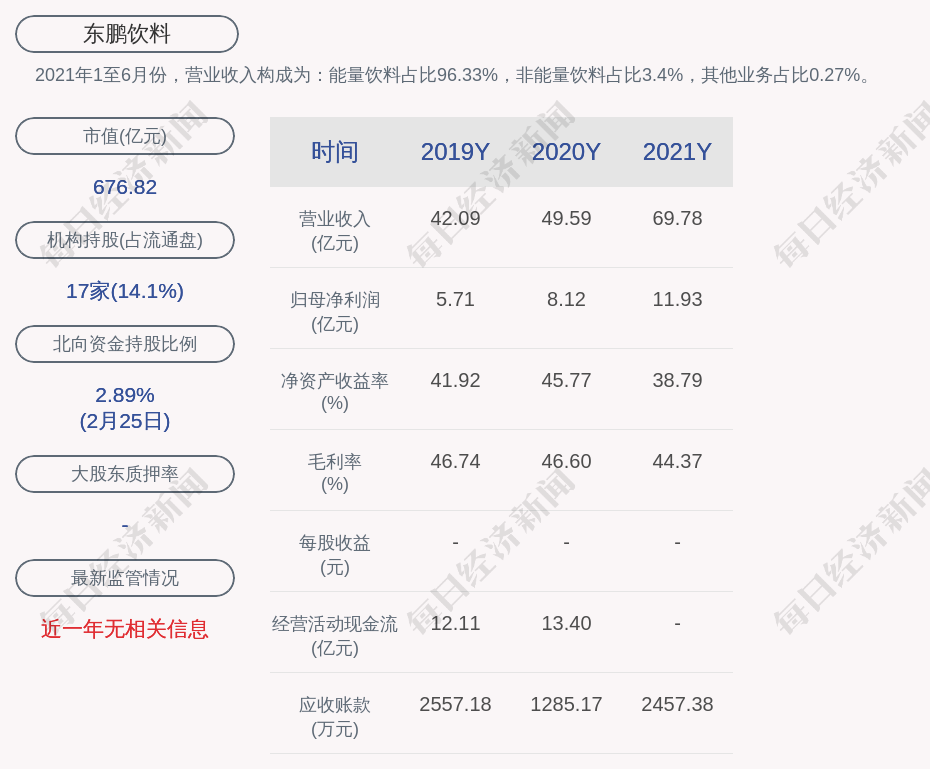This screenshot has height=769, width=930.
Task: Click market value figure 676.82
Action: (125, 187)
